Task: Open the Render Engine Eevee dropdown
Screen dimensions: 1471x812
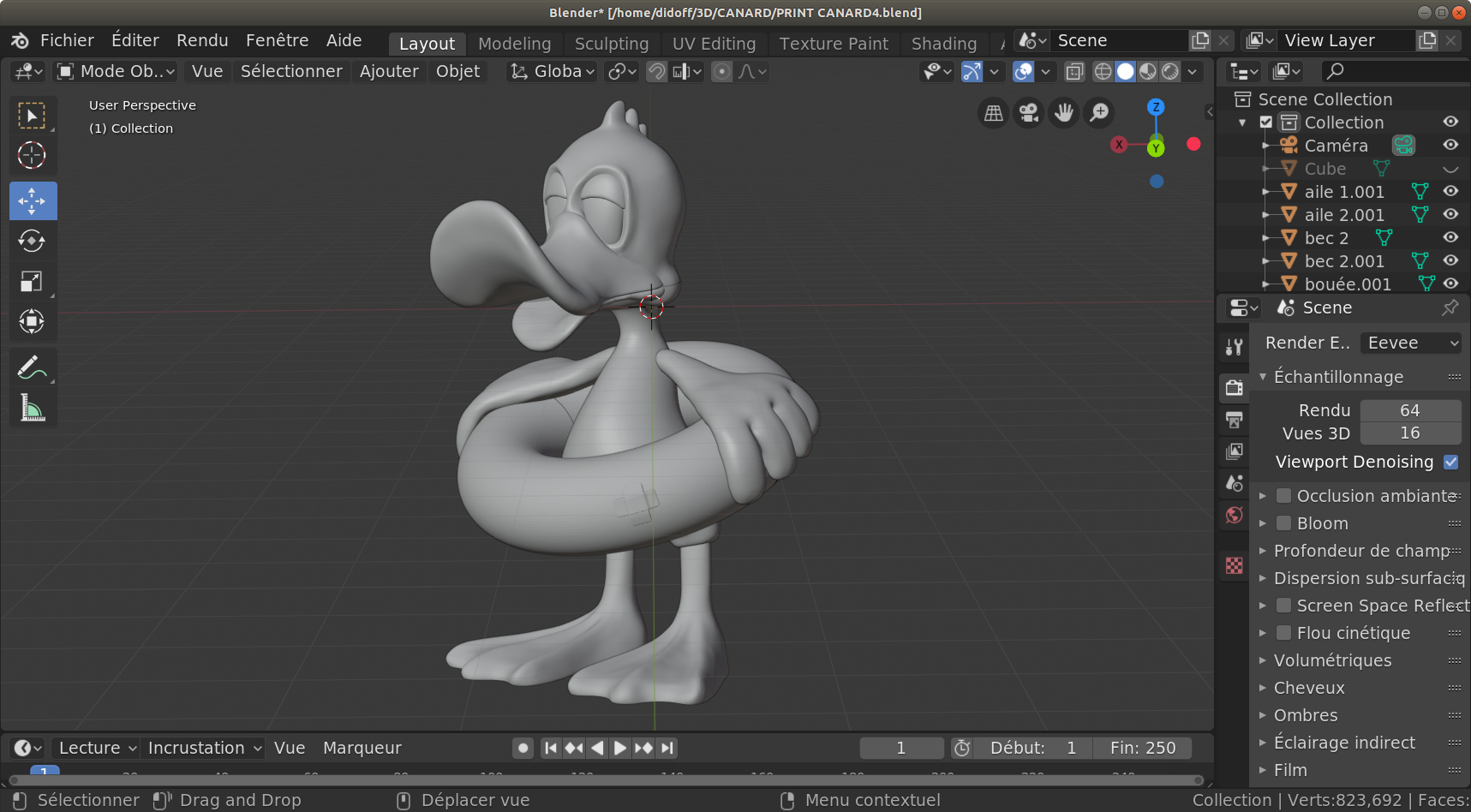Action: pyautogui.click(x=1410, y=343)
